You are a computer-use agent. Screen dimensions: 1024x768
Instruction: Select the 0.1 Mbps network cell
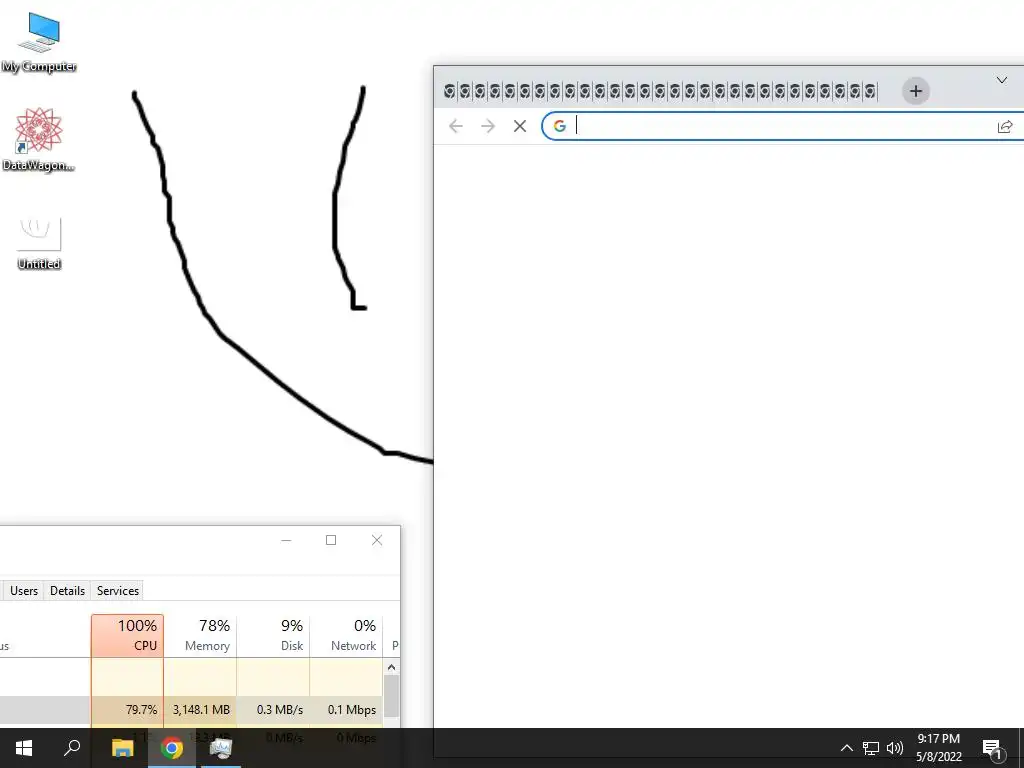click(x=346, y=710)
